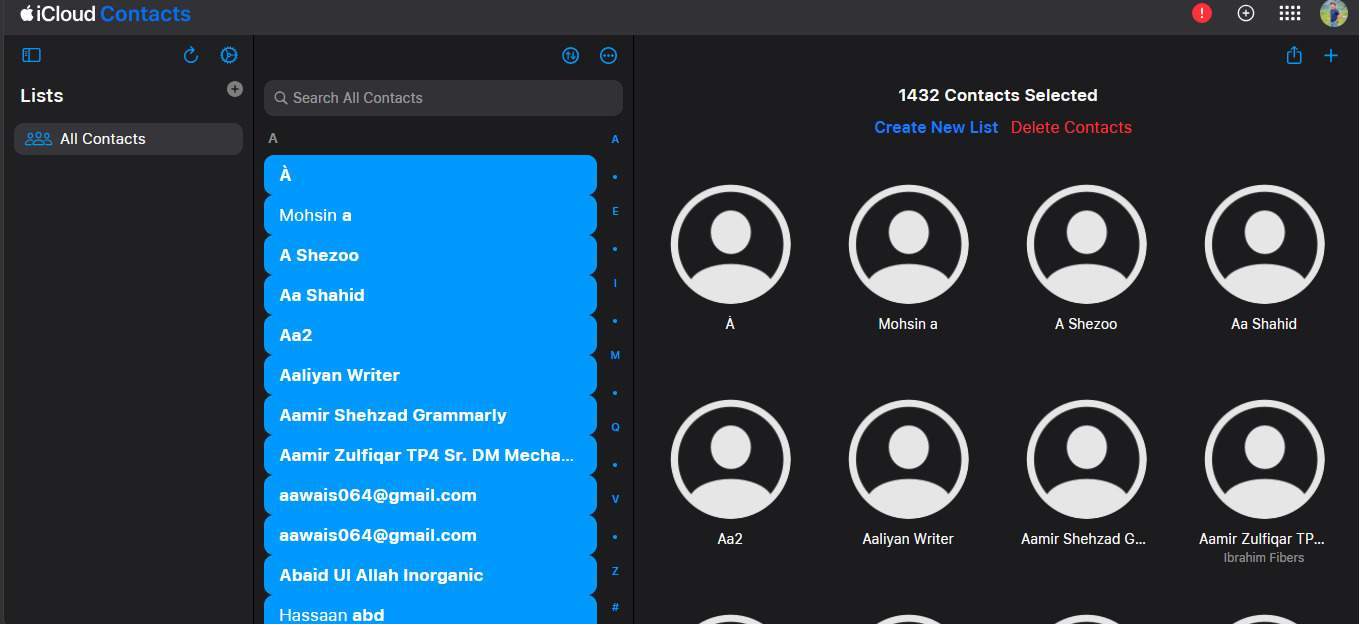The height and width of the screenshot is (624, 1359).
Task: Select Abaid Ul Allah Inorganic row
Action: point(430,575)
